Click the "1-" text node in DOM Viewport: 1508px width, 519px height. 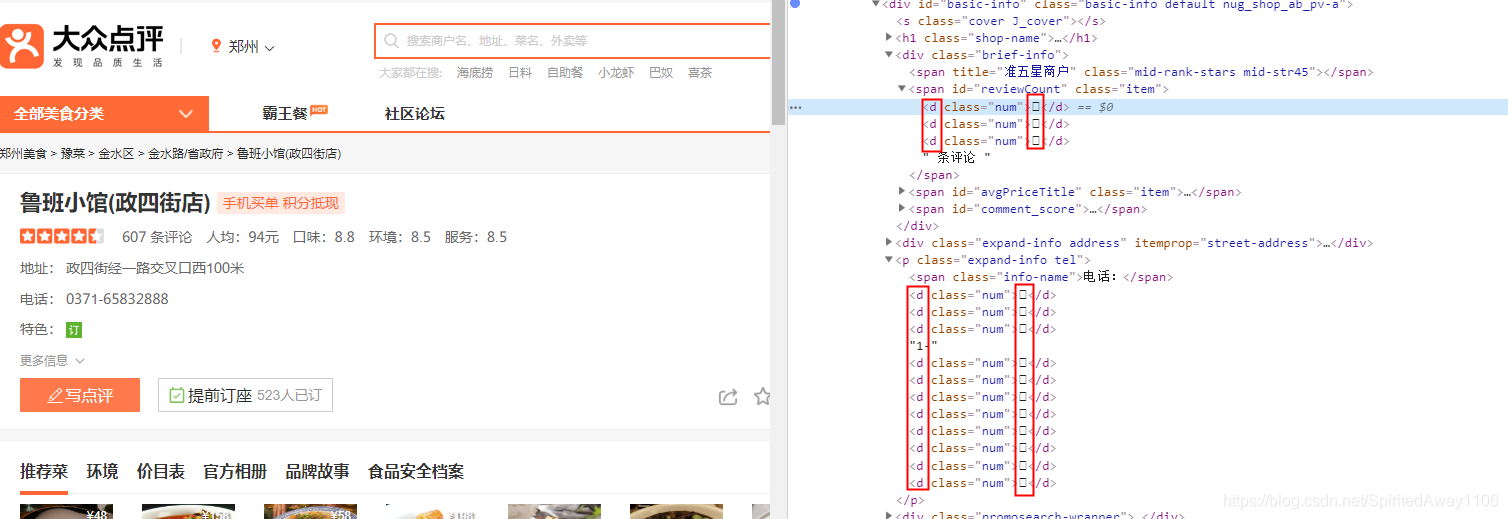[x=924, y=345]
